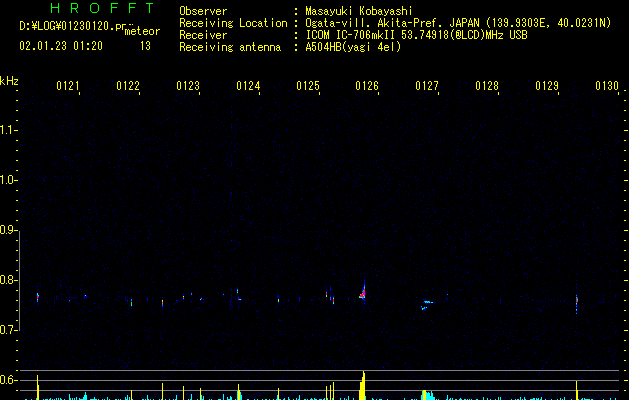Click the 0123 time axis marker
The height and width of the screenshot is (400, 629).
[x=188, y=86]
